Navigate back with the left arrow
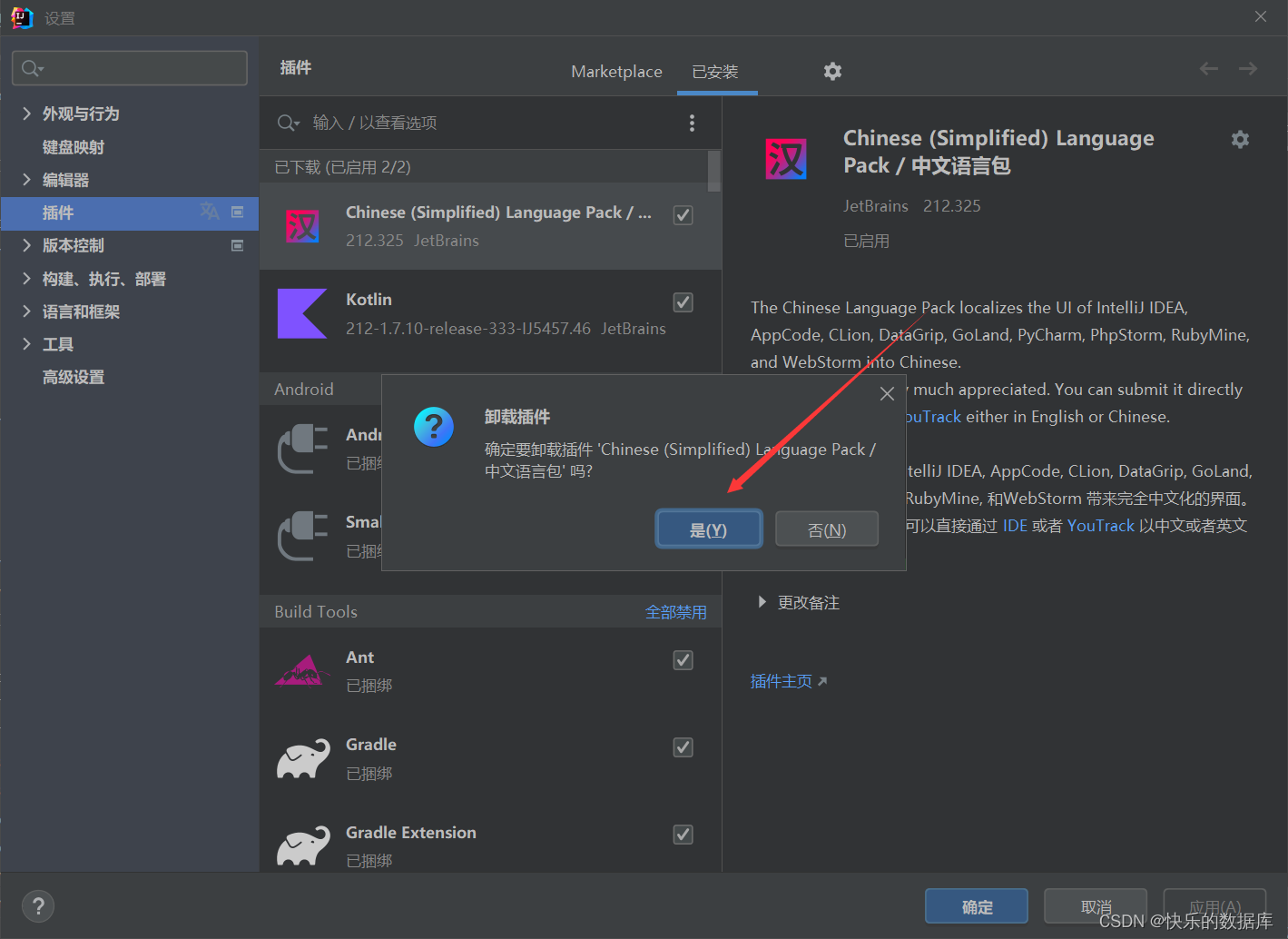This screenshot has width=1288, height=939. coord(1208,69)
